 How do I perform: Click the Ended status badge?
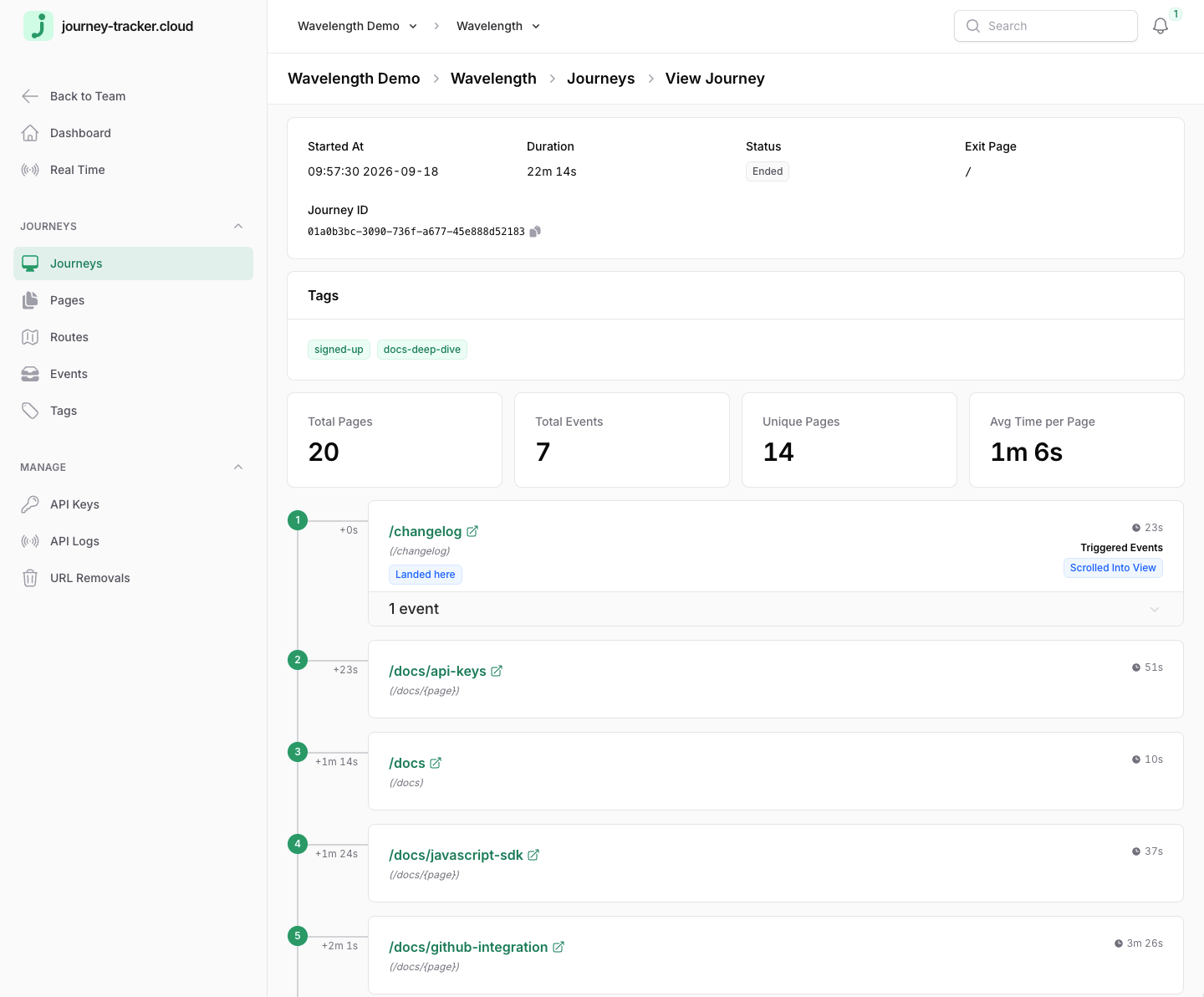768,171
